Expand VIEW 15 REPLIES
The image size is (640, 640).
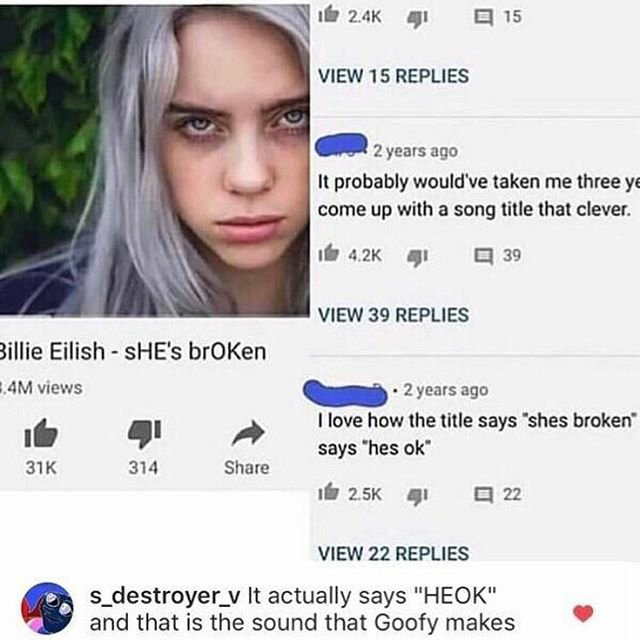pyautogui.click(x=393, y=76)
